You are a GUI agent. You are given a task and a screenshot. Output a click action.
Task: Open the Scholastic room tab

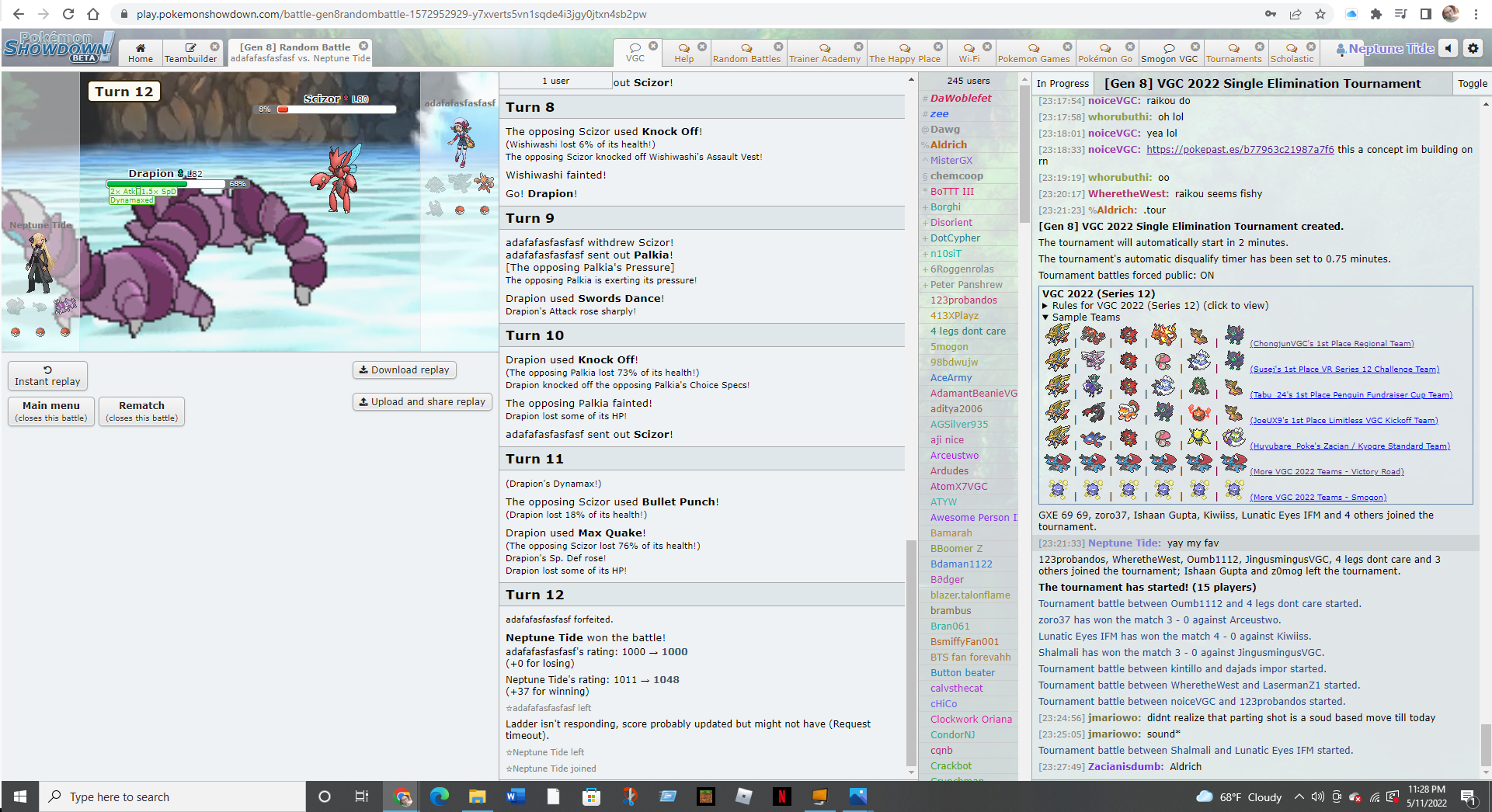click(x=1292, y=53)
